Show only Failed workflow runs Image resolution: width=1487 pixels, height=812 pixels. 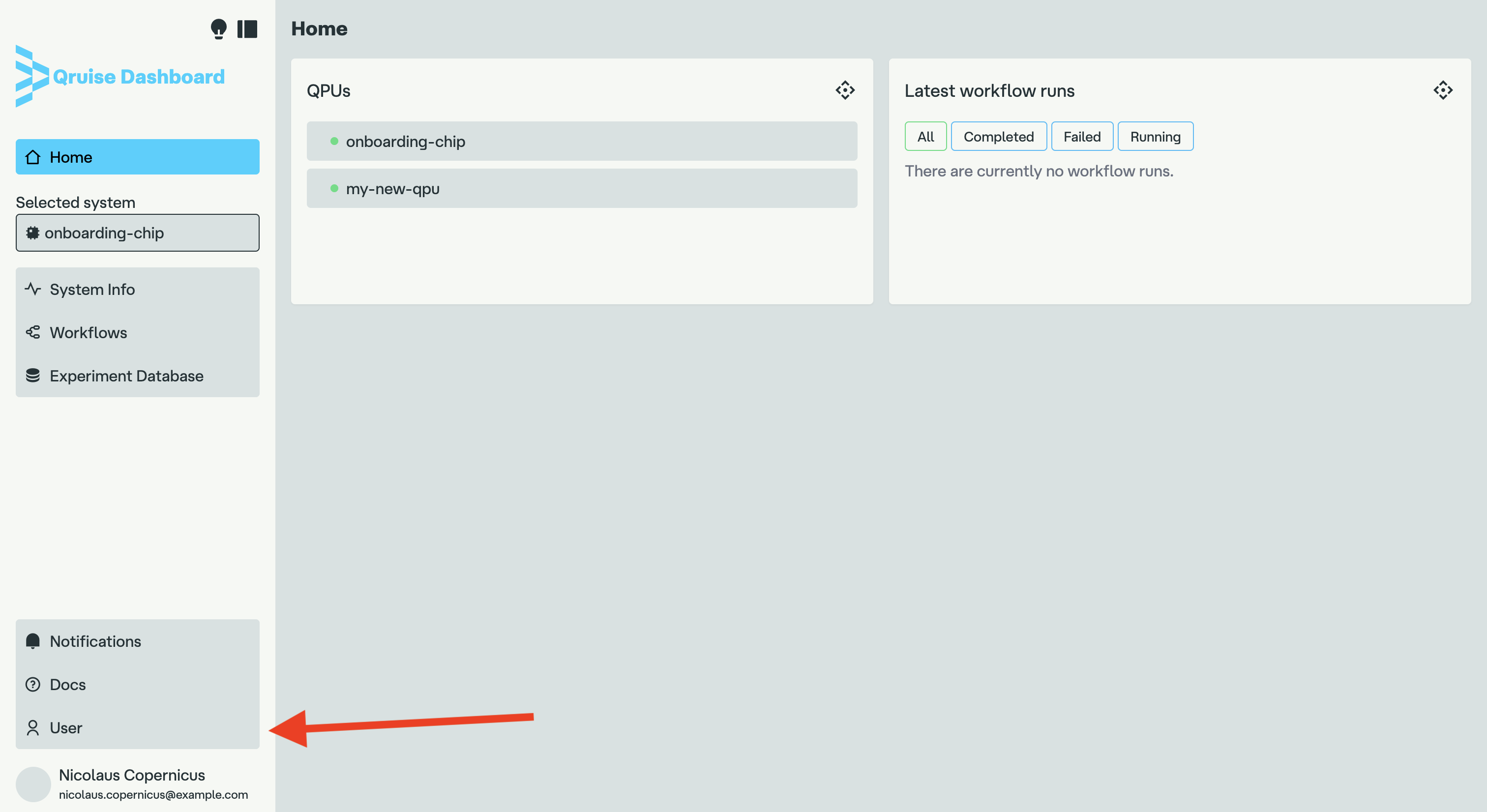[1081, 137]
